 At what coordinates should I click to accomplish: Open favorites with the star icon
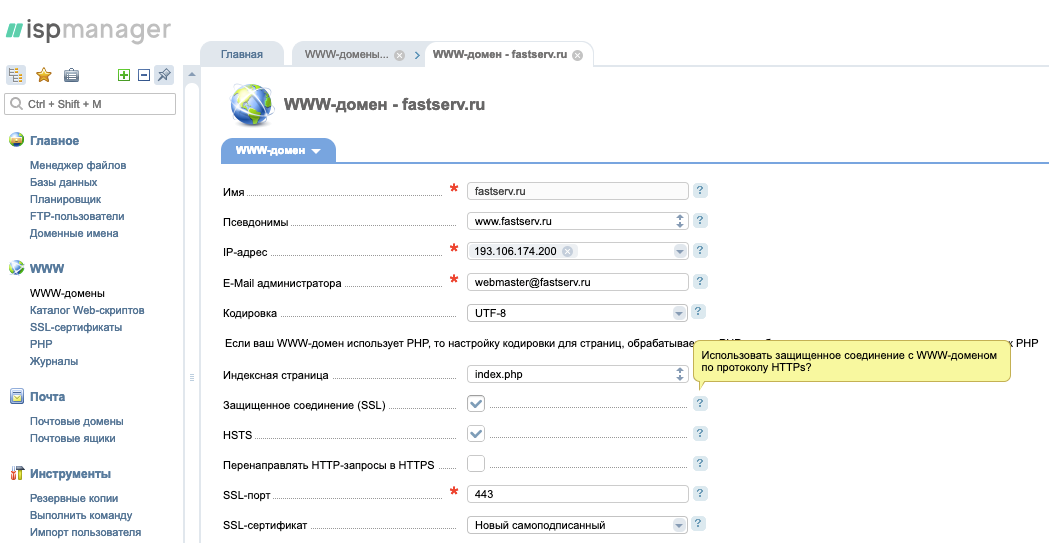pyautogui.click(x=44, y=75)
